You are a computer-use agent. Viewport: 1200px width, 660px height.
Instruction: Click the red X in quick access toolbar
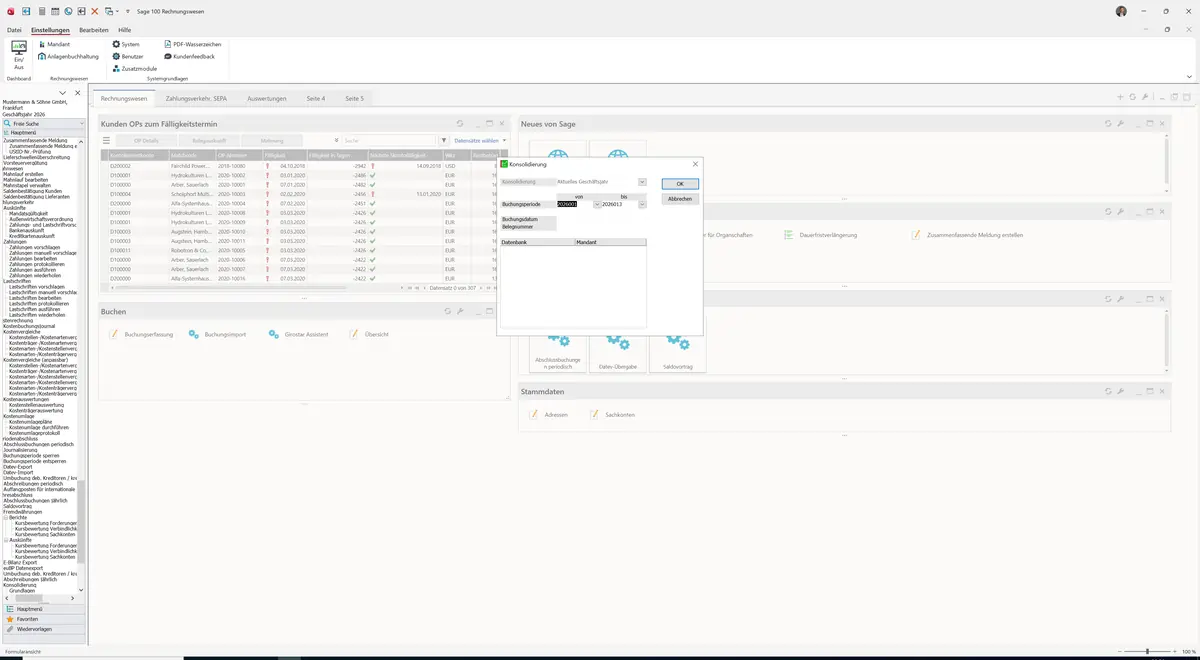click(95, 10)
